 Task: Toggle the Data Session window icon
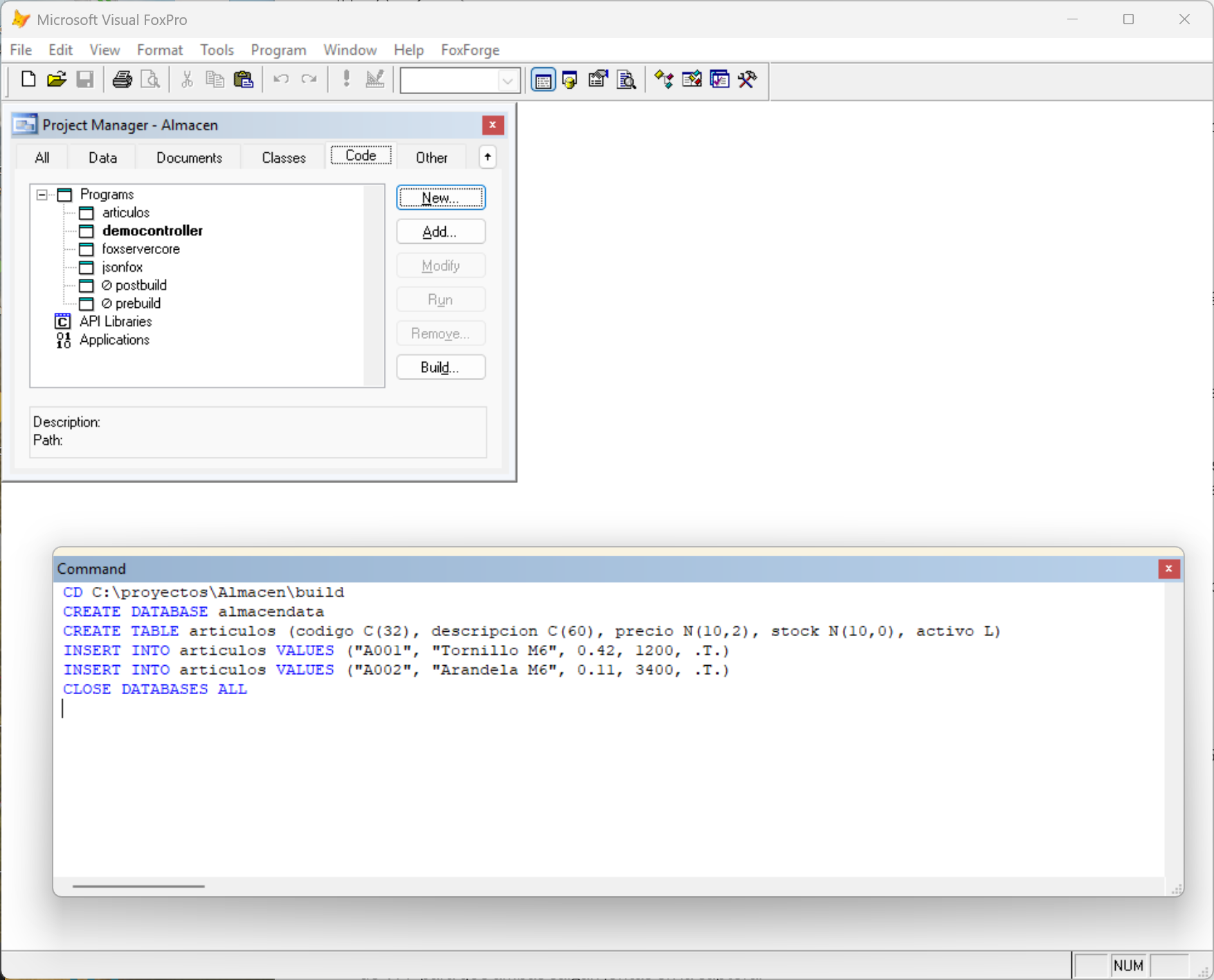pyautogui.click(x=570, y=80)
